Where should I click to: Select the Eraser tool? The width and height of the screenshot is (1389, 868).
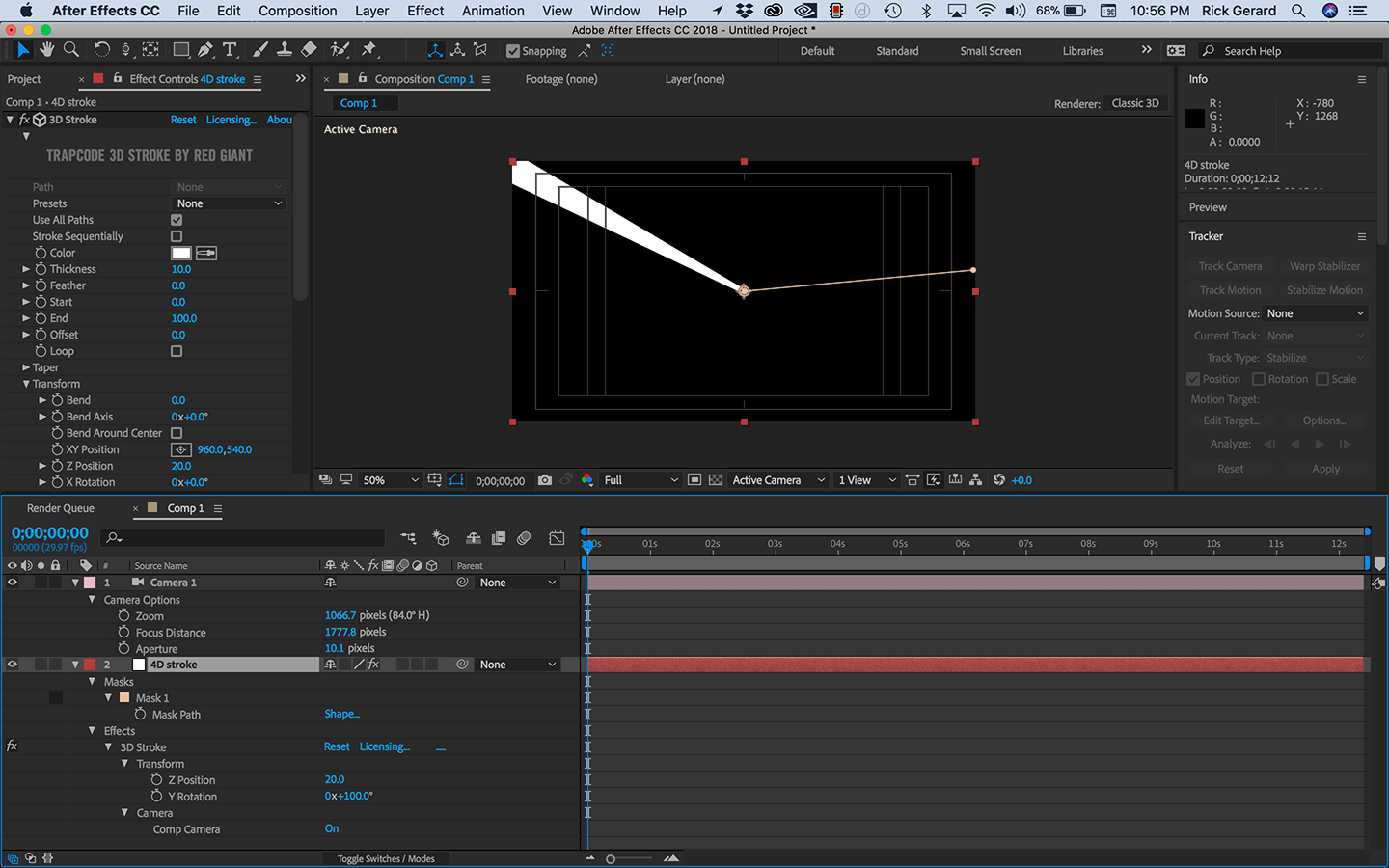pos(309,50)
